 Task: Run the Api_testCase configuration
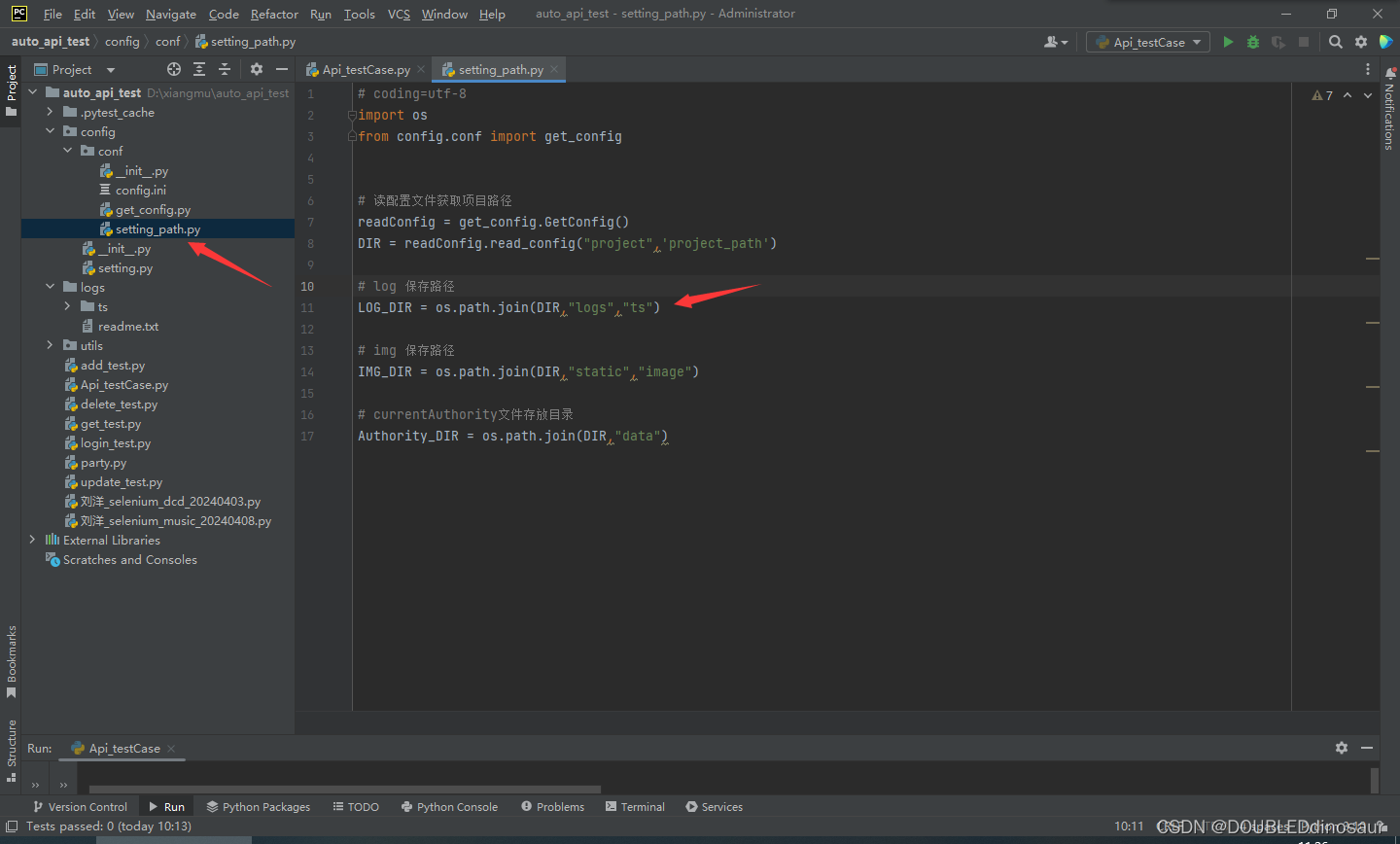1228,42
